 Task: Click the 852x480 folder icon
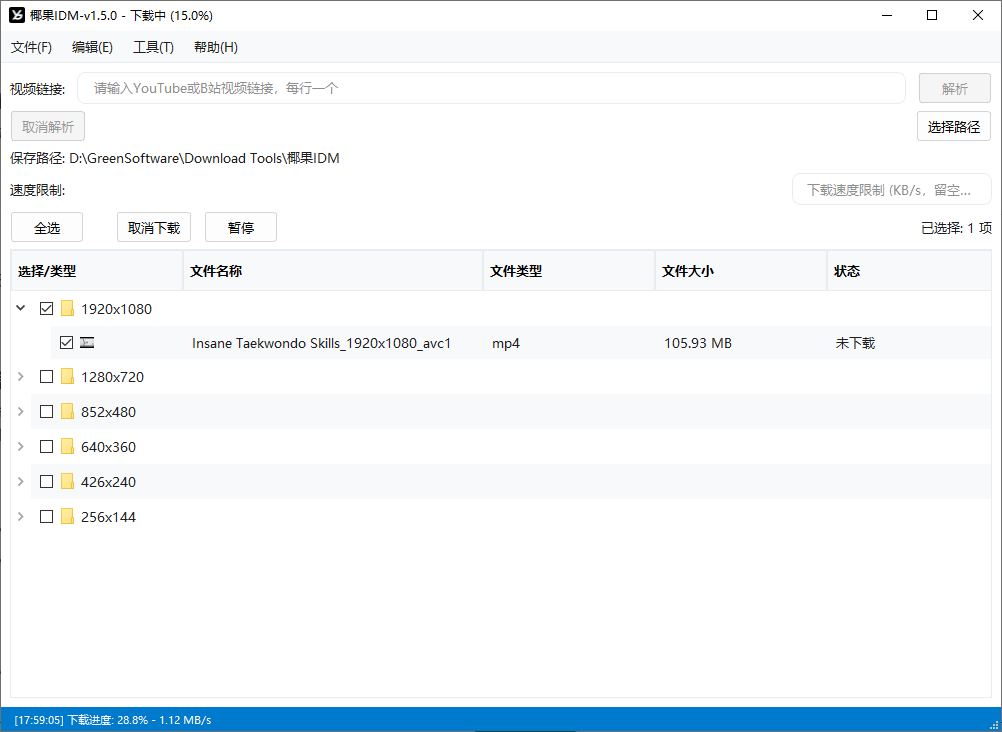pyautogui.click(x=68, y=412)
